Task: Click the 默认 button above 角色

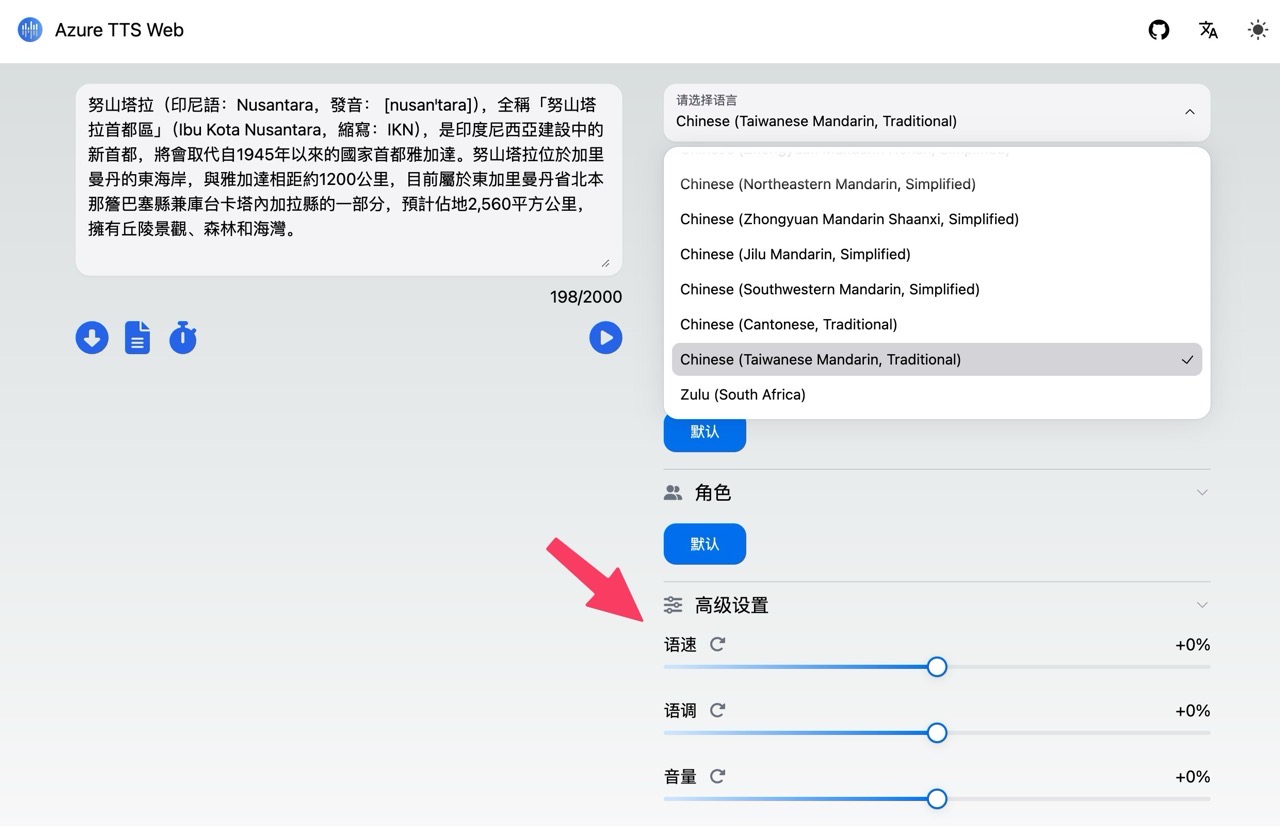Action: point(705,432)
